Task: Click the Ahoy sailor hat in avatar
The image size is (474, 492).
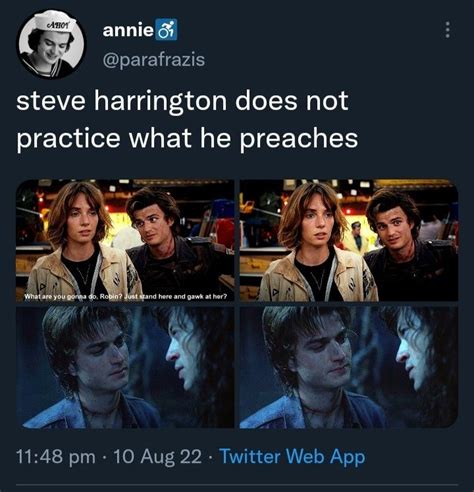Action: (57, 24)
